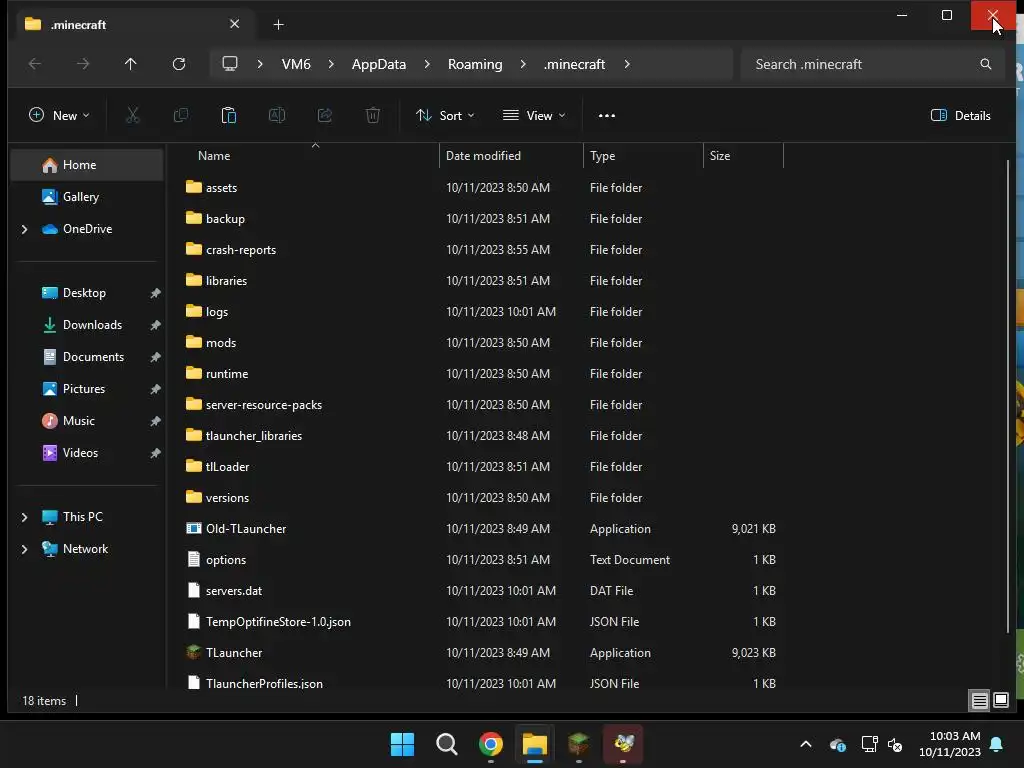Click the vertical scrollbar of file list
Image resolution: width=1024 pixels, height=768 pixels.
[x=1008, y=396]
